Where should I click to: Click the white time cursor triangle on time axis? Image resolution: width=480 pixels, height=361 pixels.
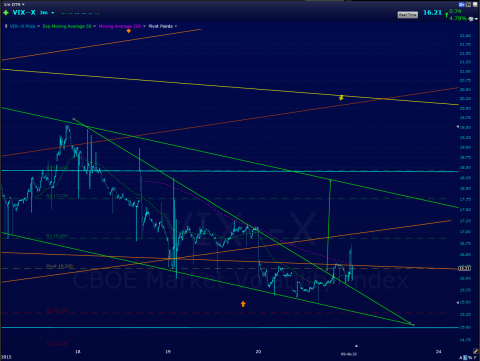[x=356, y=346]
